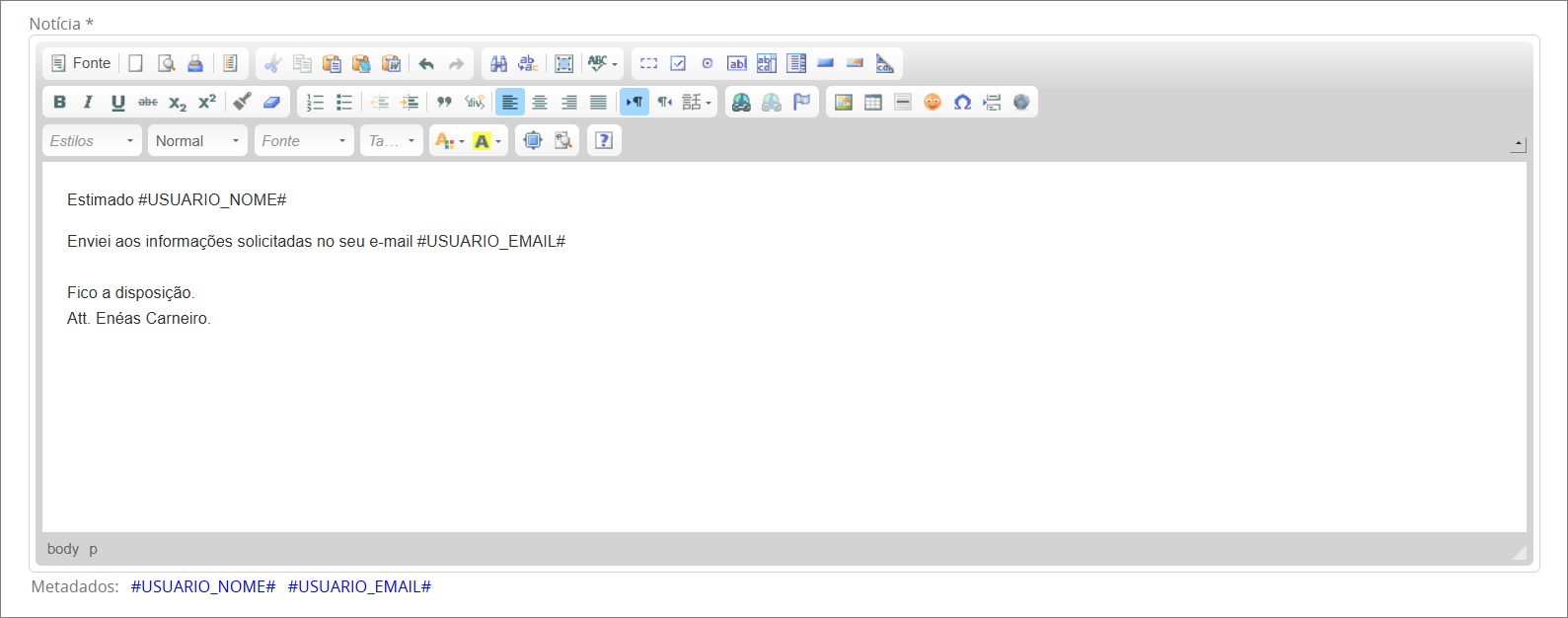The height and width of the screenshot is (618, 1568).
Task: Insert a Form element icon
Action: pos(648,63)
